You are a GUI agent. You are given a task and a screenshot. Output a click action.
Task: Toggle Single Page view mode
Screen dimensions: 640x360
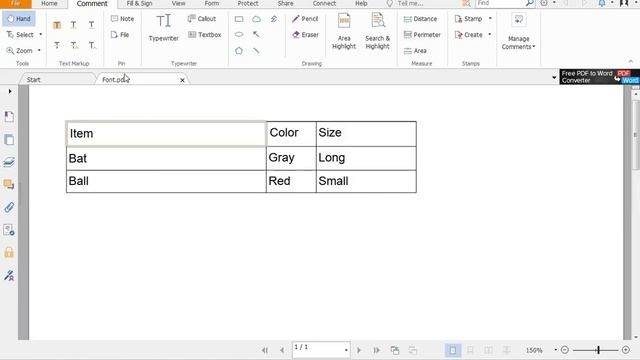pos(453,350)
